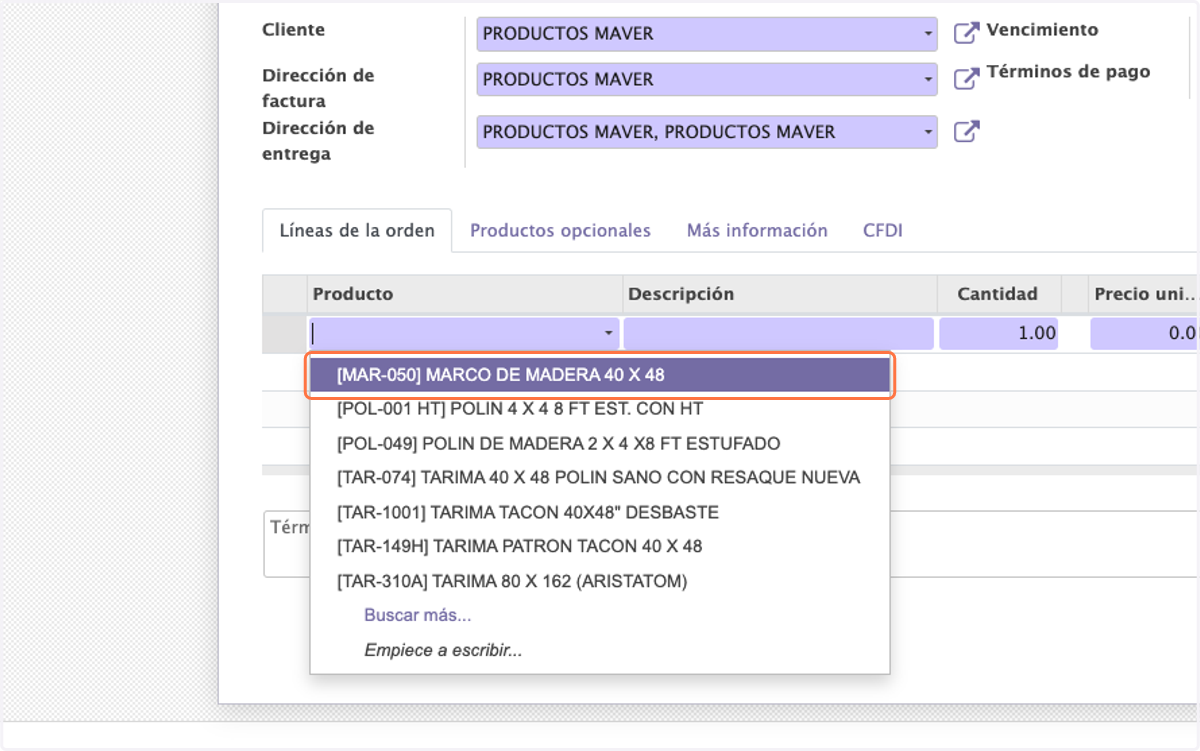Click the Precio unitario value field

pyautogui.click(x=1144, y=333)
